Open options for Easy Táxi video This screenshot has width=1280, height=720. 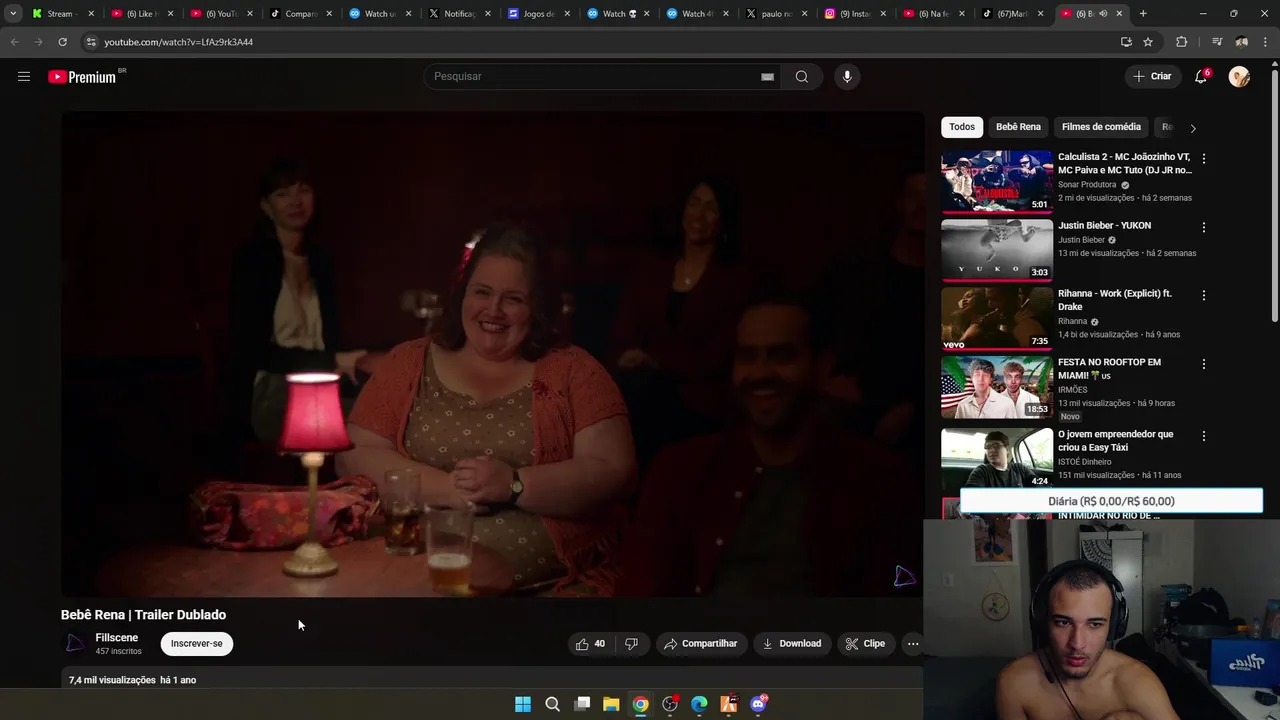coord(1203,436)
